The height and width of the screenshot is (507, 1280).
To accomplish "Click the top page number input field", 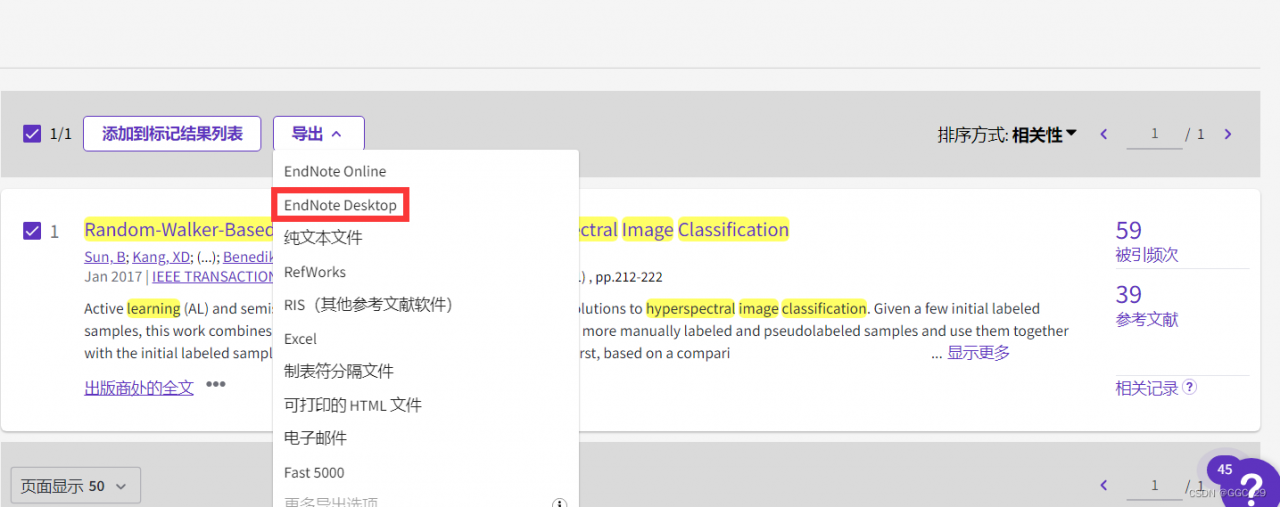I will pos(1154,134).
